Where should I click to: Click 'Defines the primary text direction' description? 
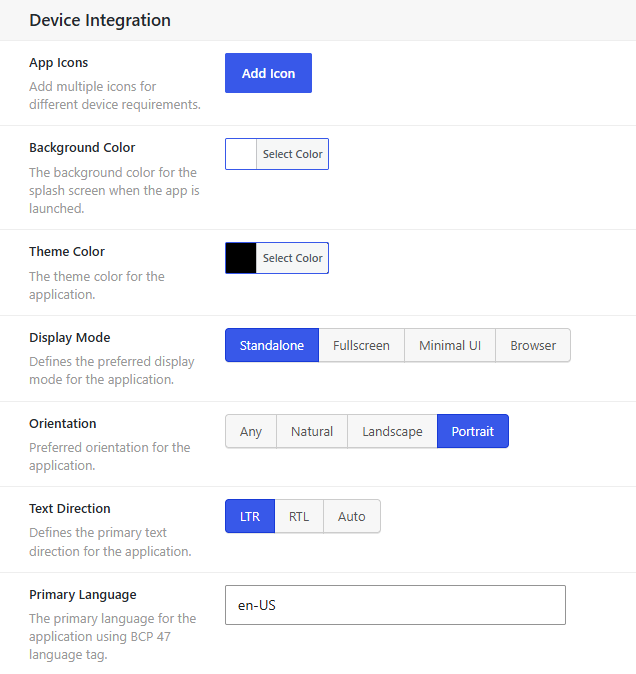point(110,542)
